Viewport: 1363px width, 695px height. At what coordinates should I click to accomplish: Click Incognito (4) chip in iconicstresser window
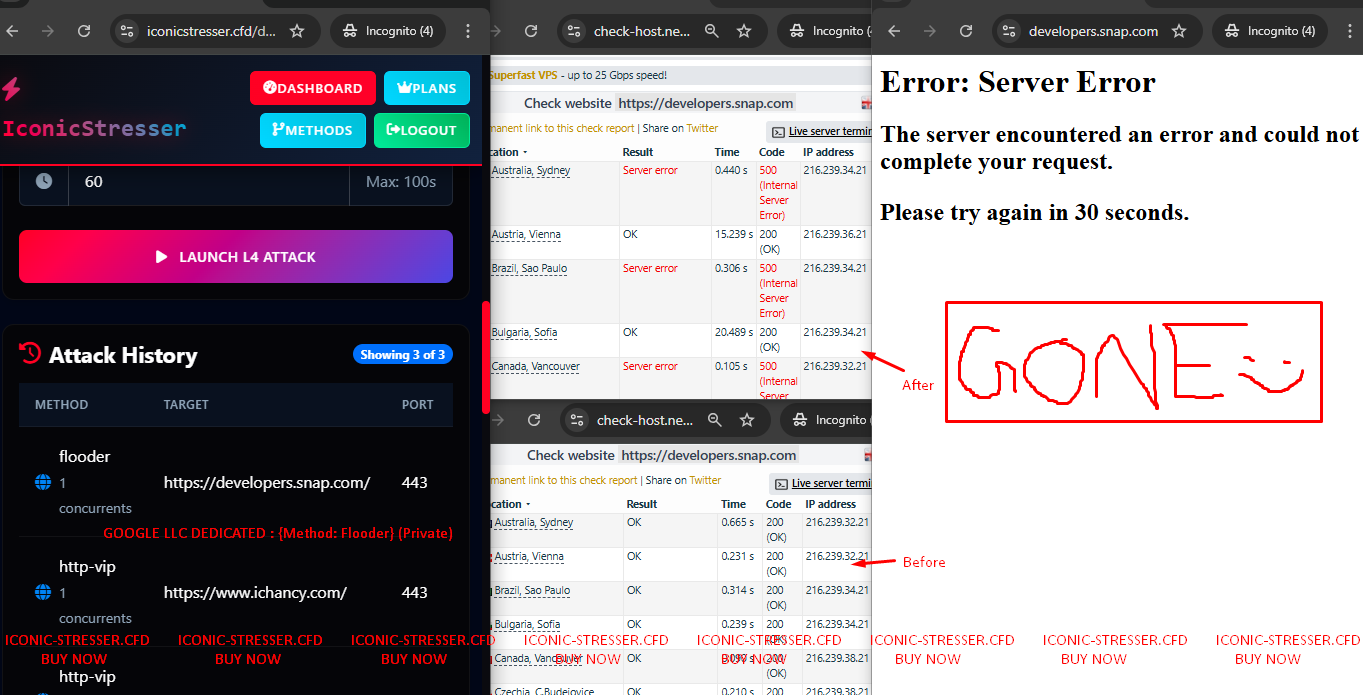pyautogui.click(x=388, y=31)
